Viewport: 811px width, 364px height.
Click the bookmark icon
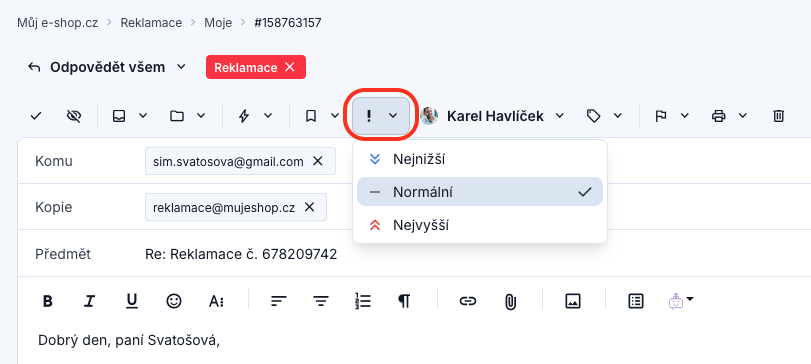[310, 116]
